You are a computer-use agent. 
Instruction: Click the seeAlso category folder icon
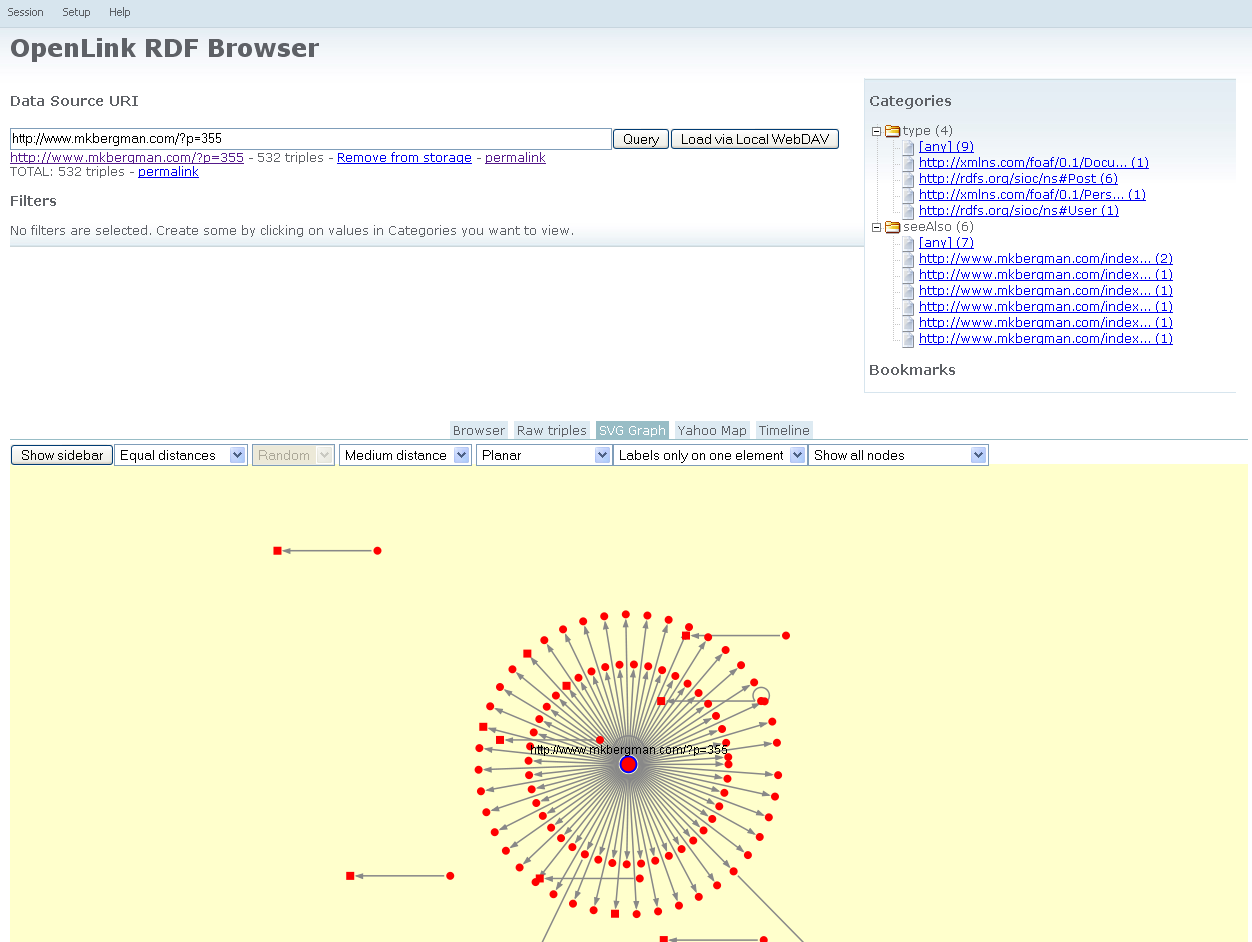[x=892, y=226]
